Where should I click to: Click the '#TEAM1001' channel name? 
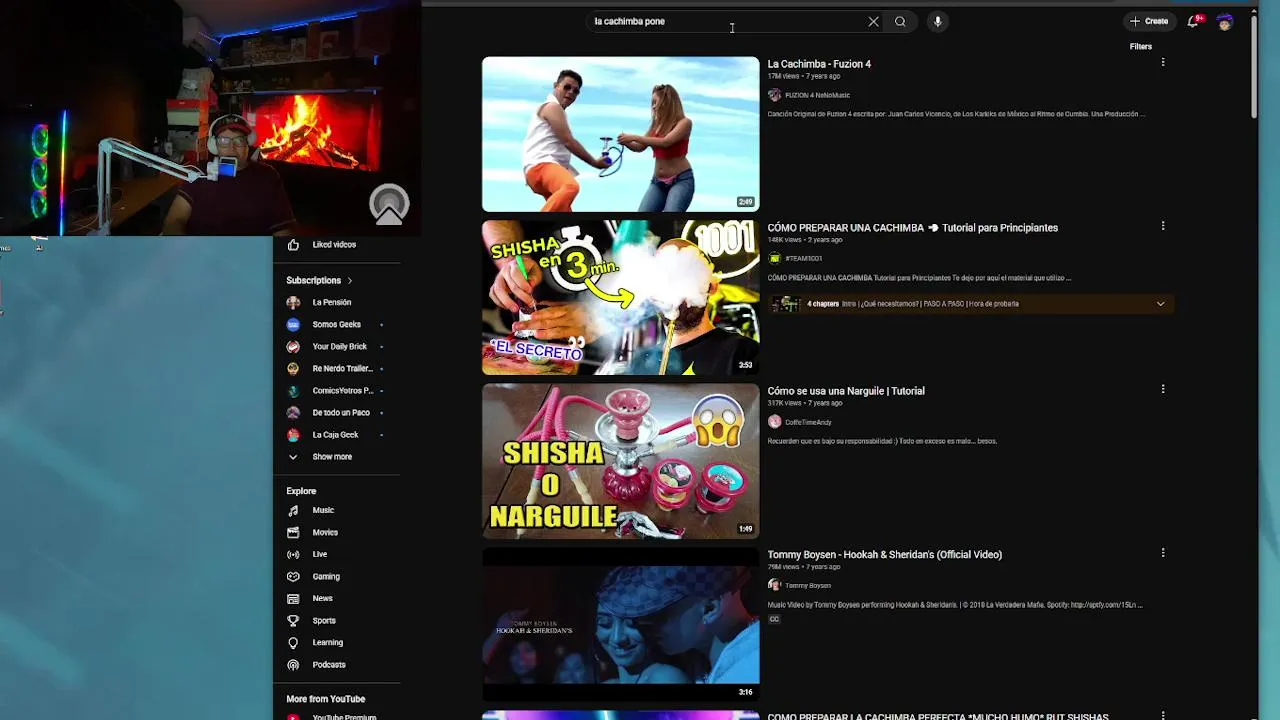click(x=803, y=258)
